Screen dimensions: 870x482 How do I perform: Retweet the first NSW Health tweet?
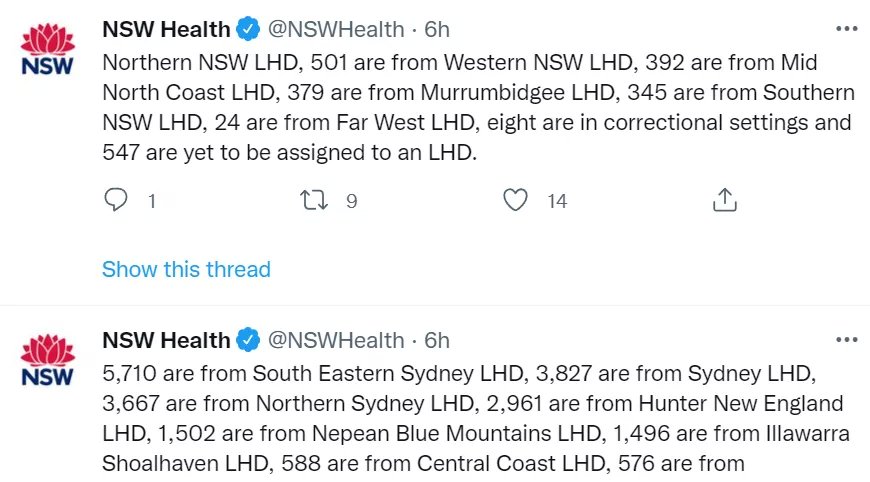tap(314, 200)
